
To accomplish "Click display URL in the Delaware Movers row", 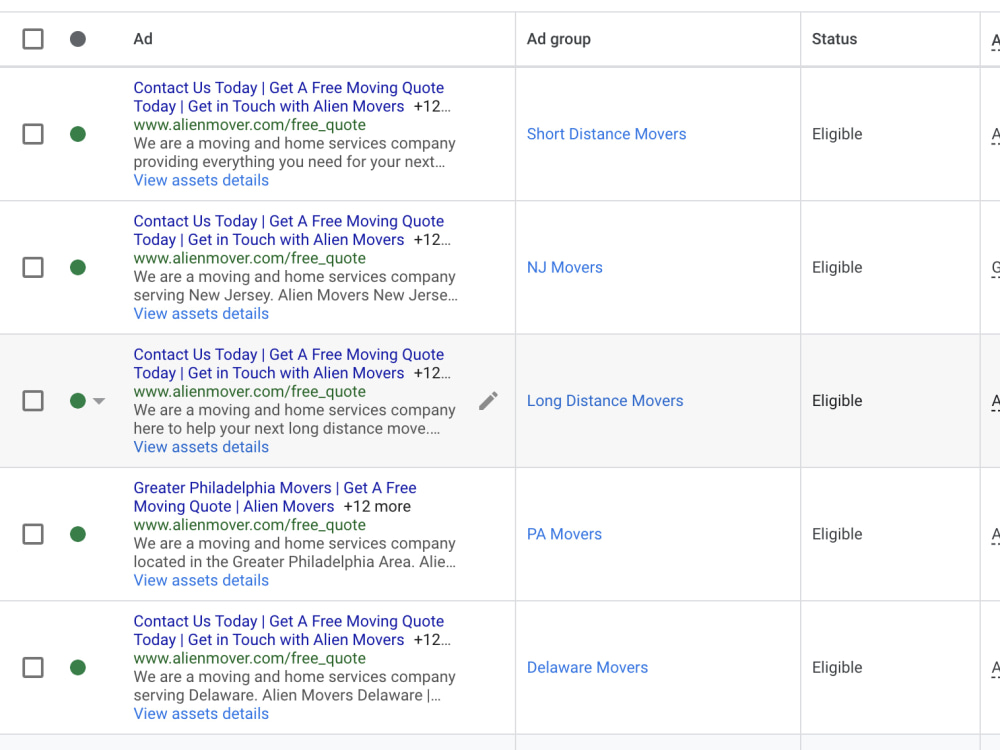I will [x=249, y=658].
